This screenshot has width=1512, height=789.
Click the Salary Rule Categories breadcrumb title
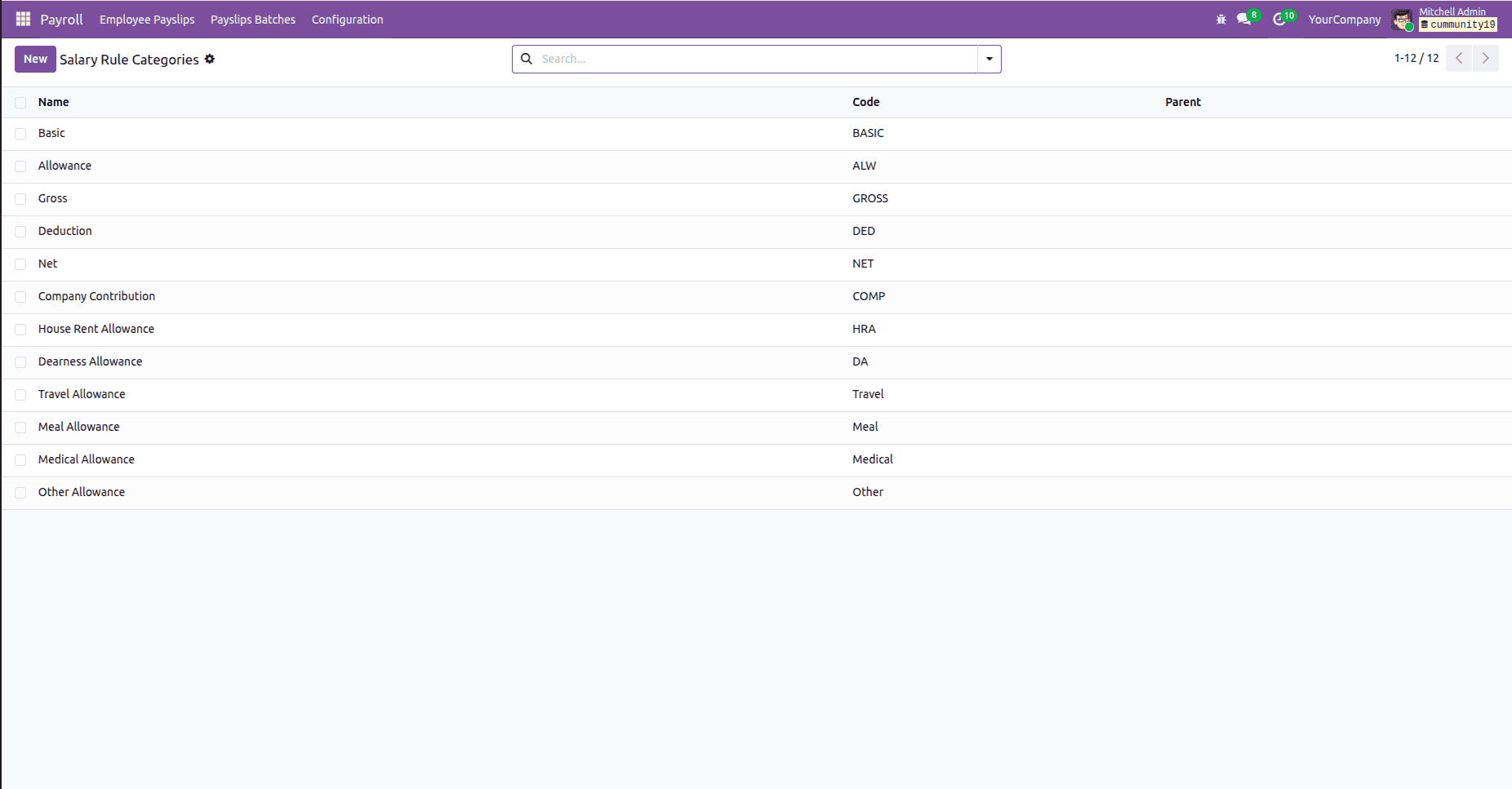coord(129,60)
